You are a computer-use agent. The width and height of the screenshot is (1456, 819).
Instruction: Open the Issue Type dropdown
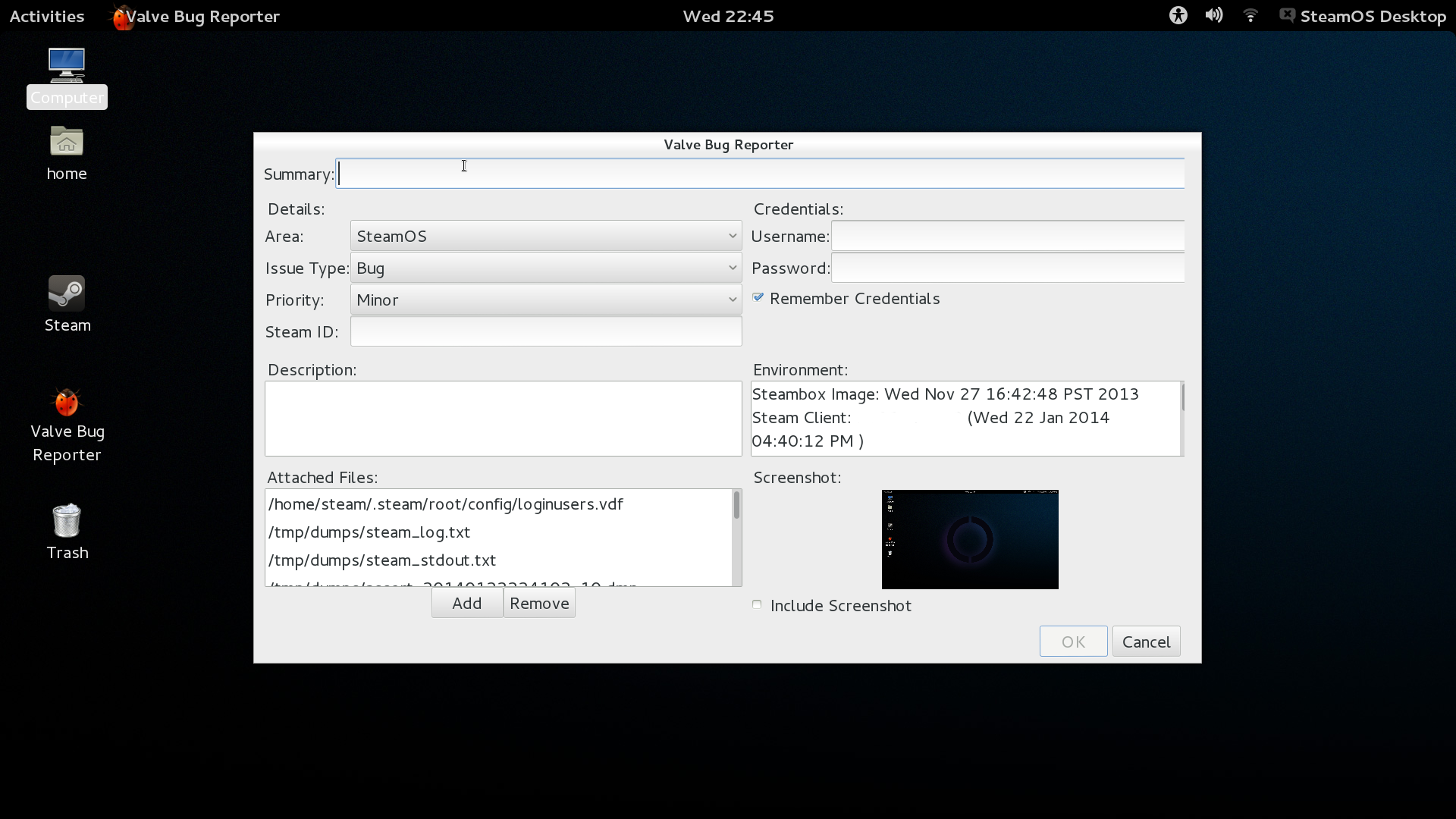click(x=545, y=268)
